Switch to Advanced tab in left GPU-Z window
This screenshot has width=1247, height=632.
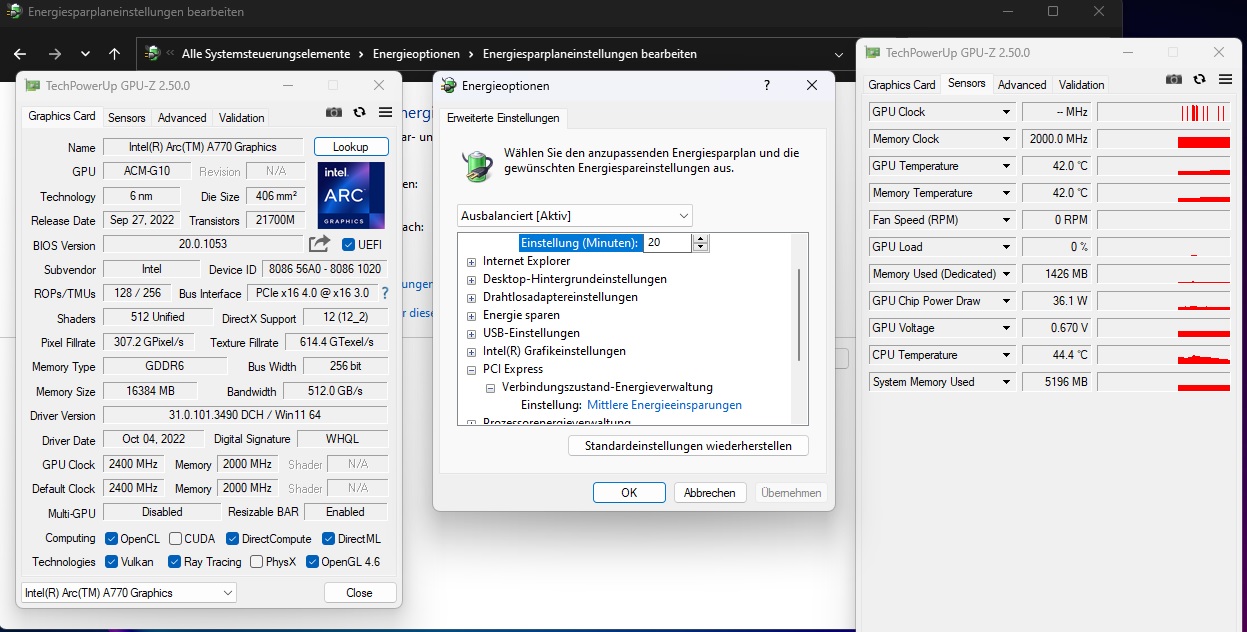(182, 117)
